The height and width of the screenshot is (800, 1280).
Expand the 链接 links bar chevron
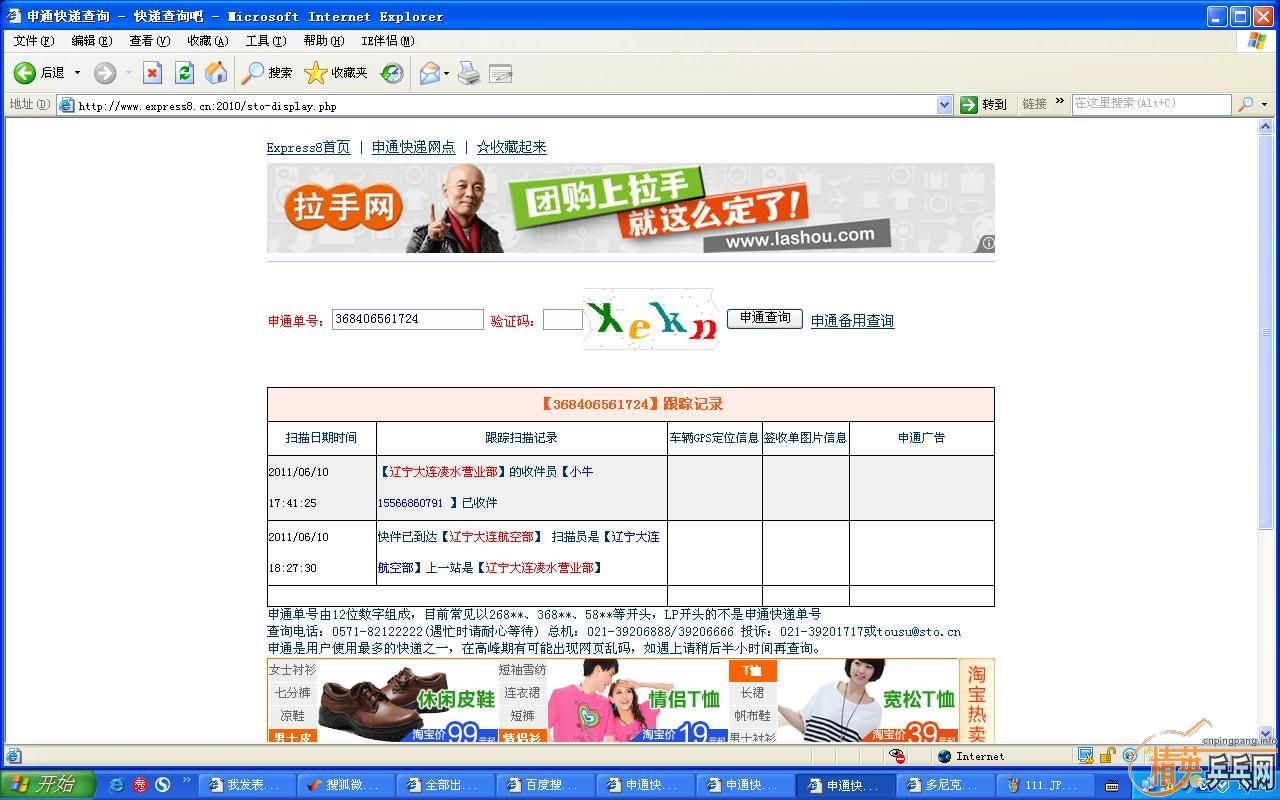1060,102
